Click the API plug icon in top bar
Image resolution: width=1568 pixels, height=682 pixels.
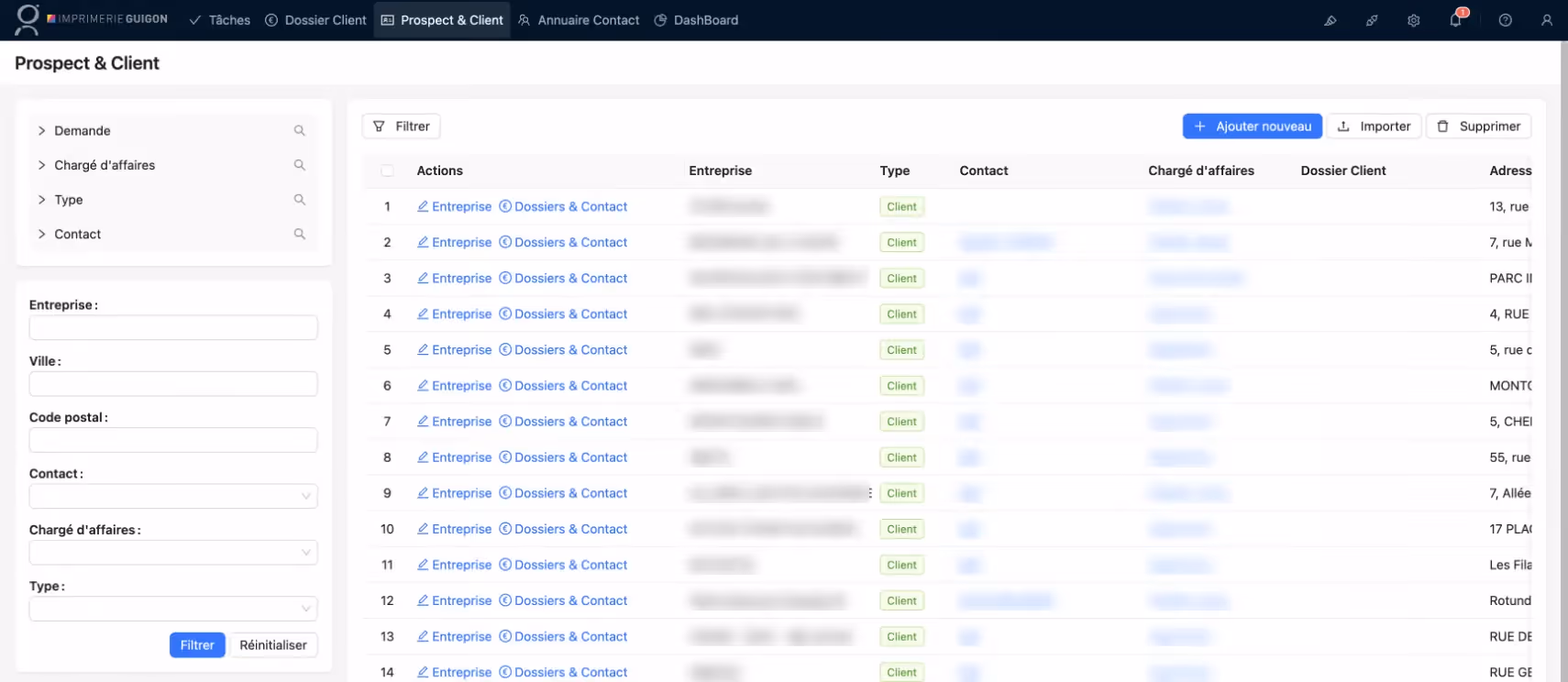(1372, 20)
